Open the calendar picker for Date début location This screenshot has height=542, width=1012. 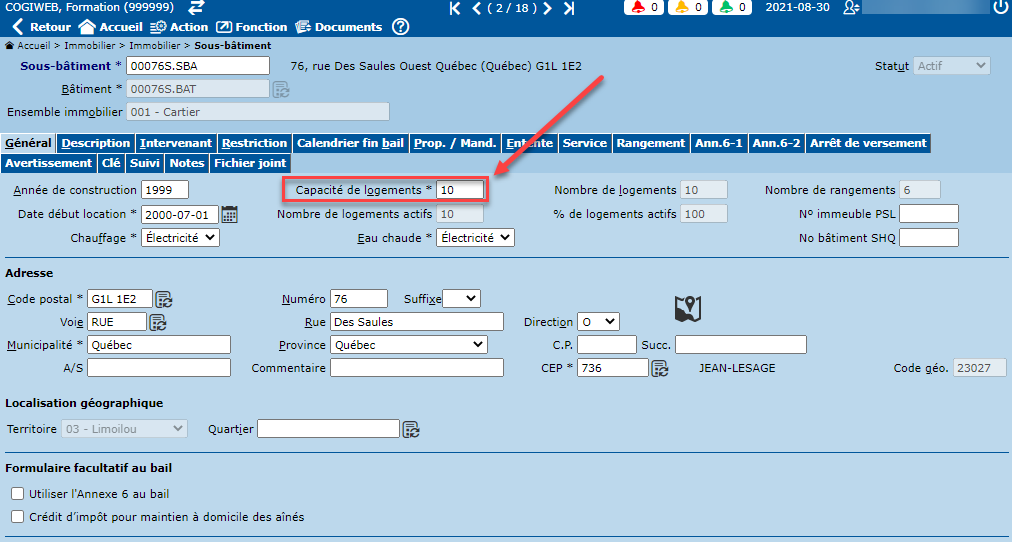tap(230, 214)
